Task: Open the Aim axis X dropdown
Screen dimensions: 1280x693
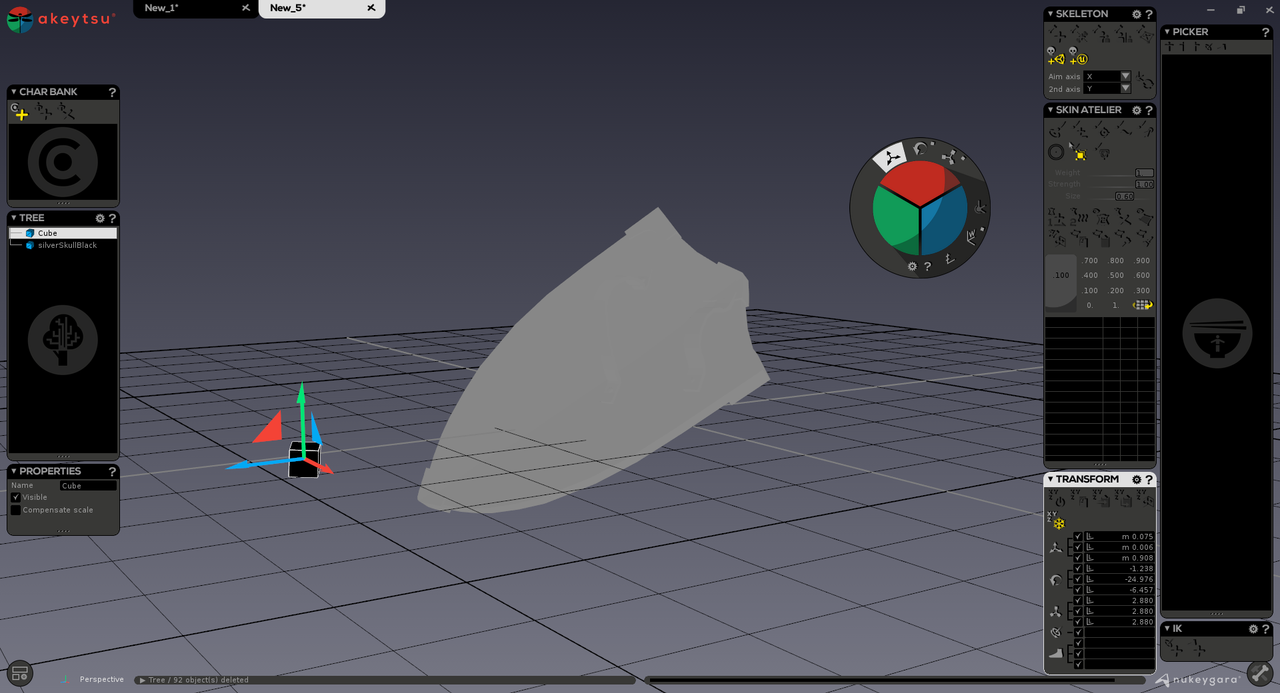Action: tap(1125, 77)
